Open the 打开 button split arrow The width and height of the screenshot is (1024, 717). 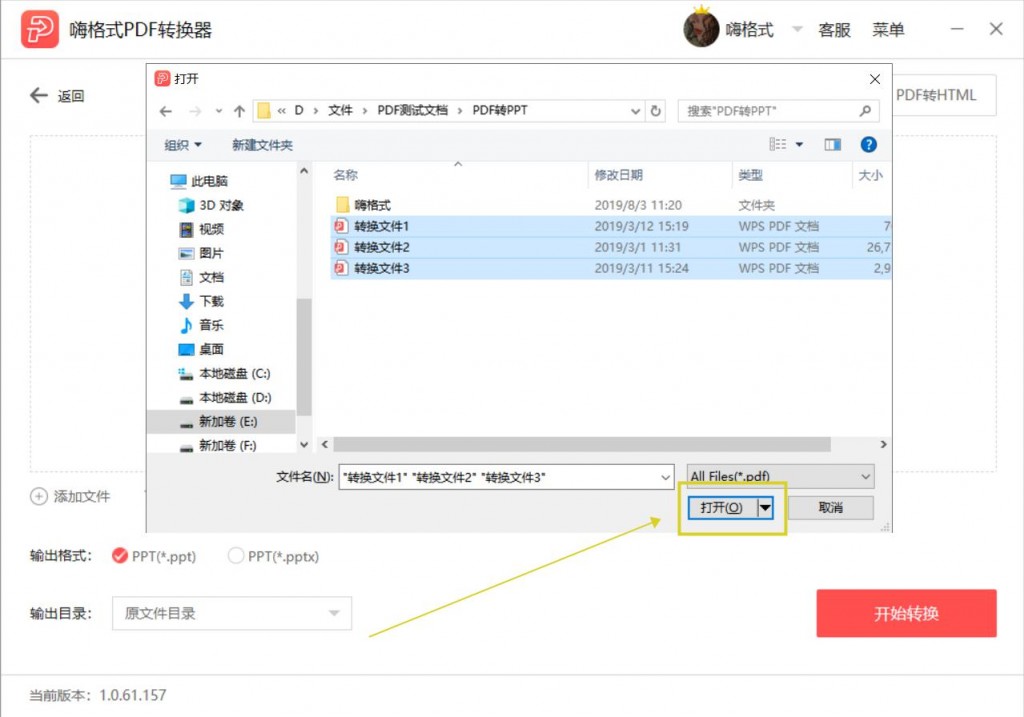765,507
